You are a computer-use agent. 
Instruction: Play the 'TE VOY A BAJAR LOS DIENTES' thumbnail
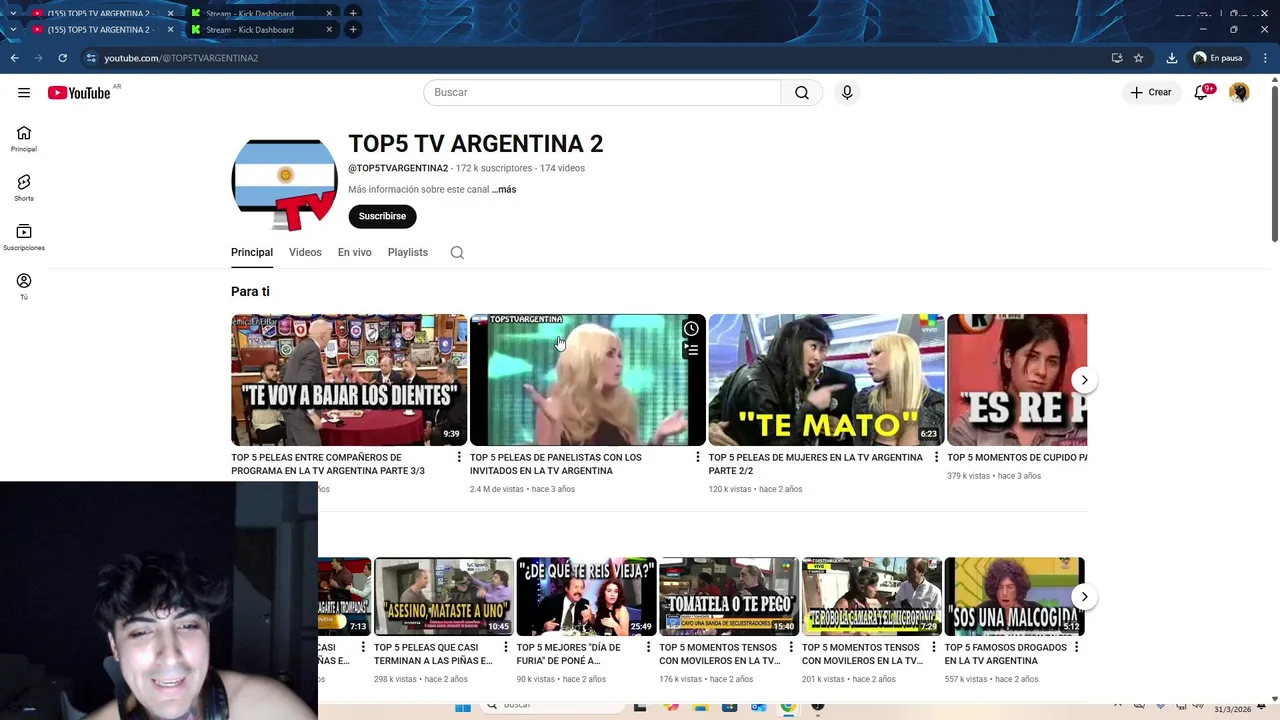coord(349,380)
